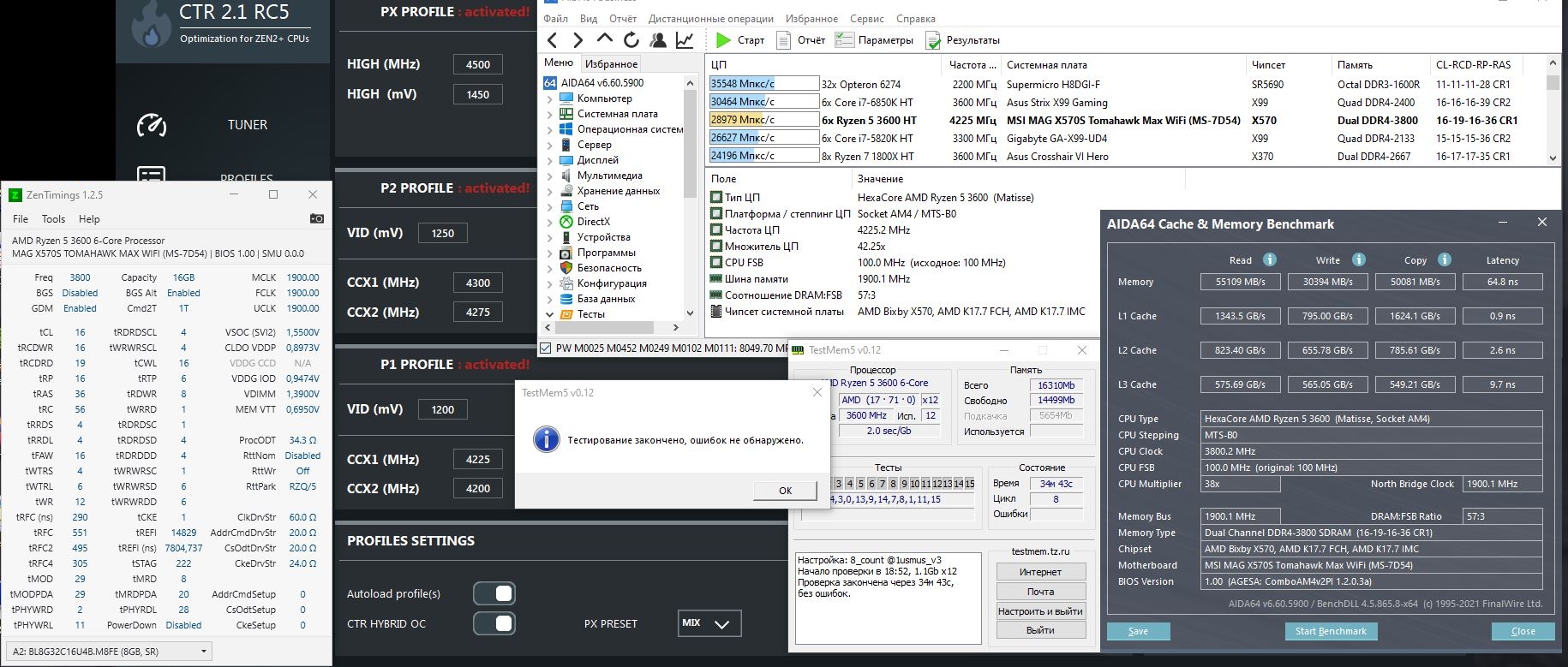Expand the Хранение данных tree node
1568x667 pixels.
click(x=549, y=191)
